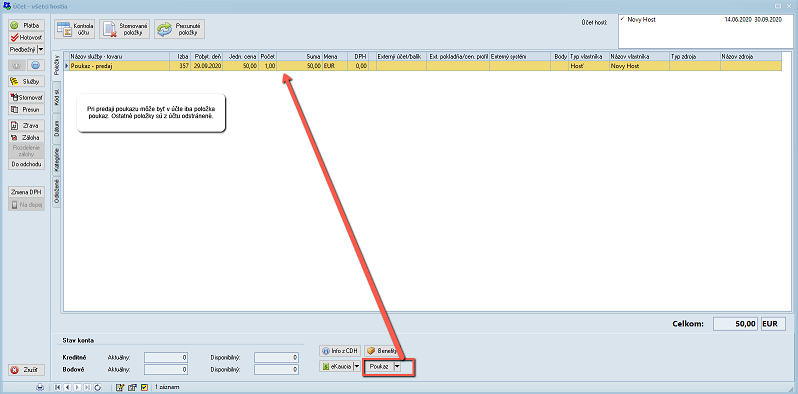Click the 1 záznam status text
This screenshot has height=394, width=798.
pos(167,388)
